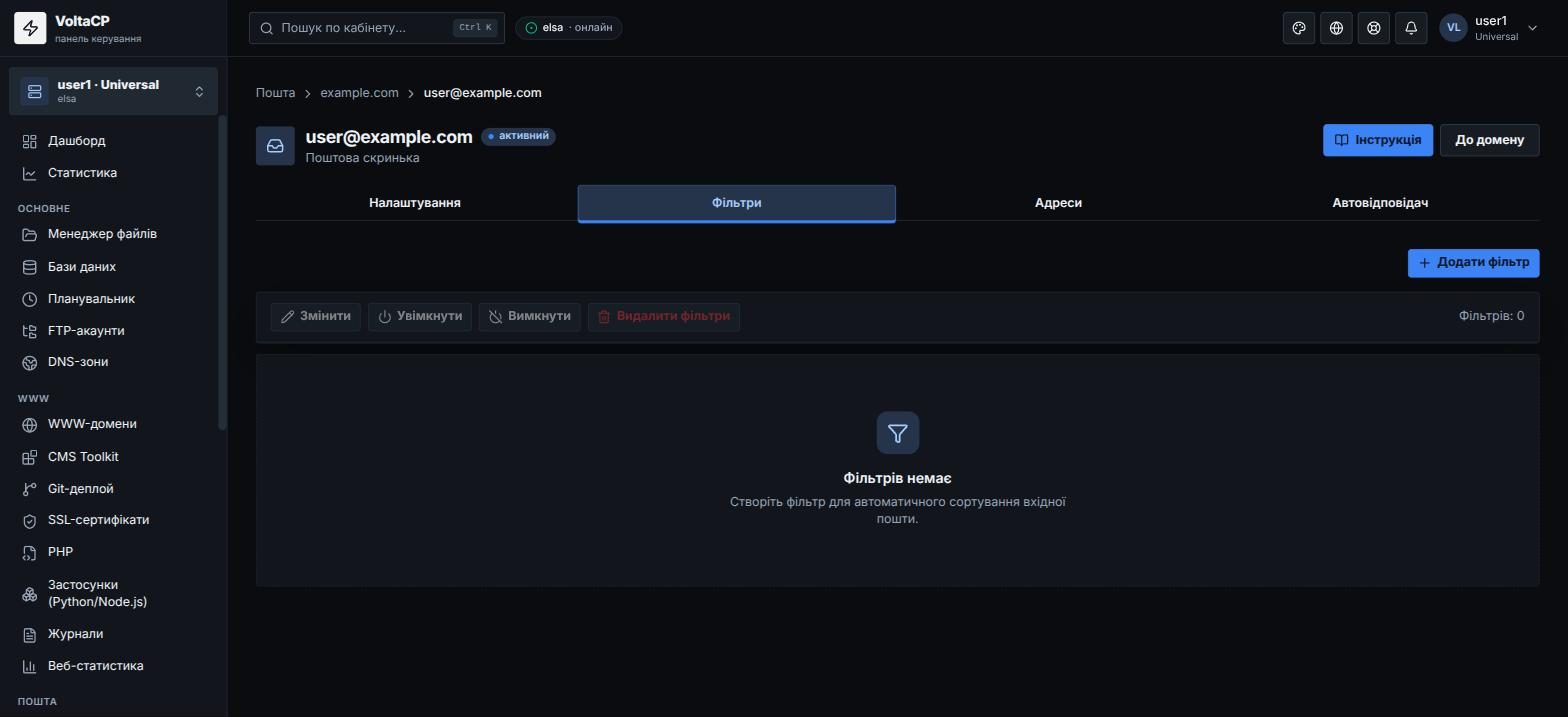
Task: Click the VoltaCP lightning logo
Action: [x=30, y=28]
